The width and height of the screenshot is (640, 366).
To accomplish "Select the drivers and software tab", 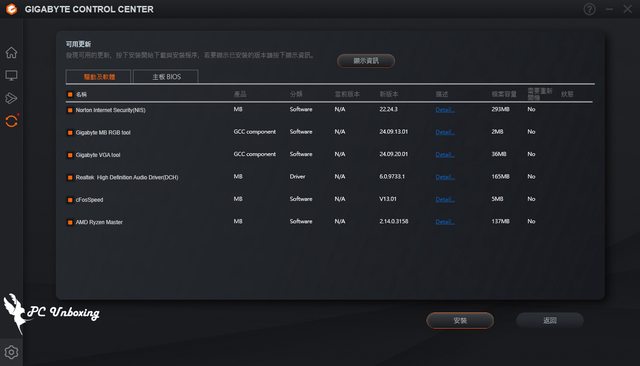I will (x=99, y=77).
